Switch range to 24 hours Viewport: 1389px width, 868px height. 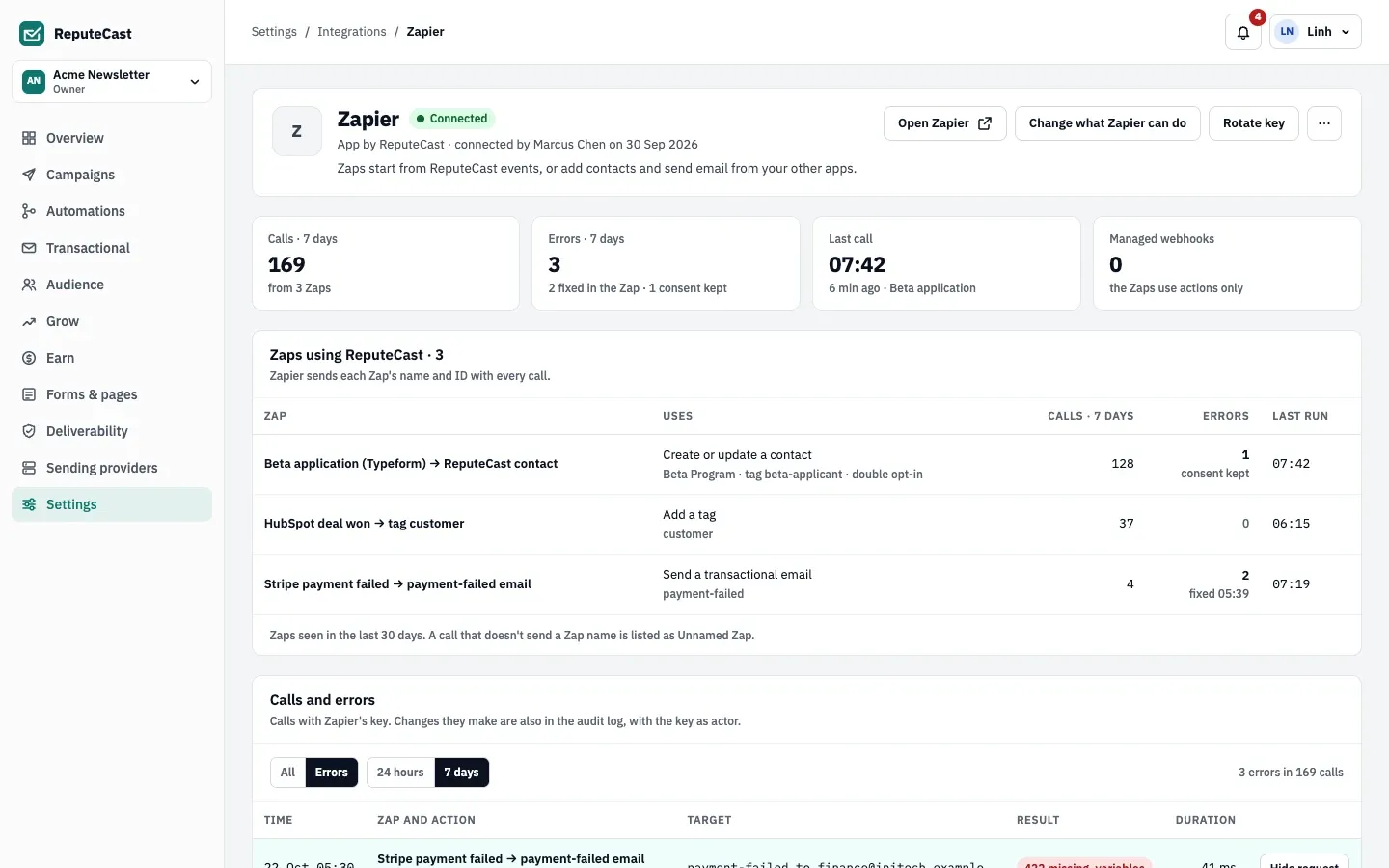(400, 773)
